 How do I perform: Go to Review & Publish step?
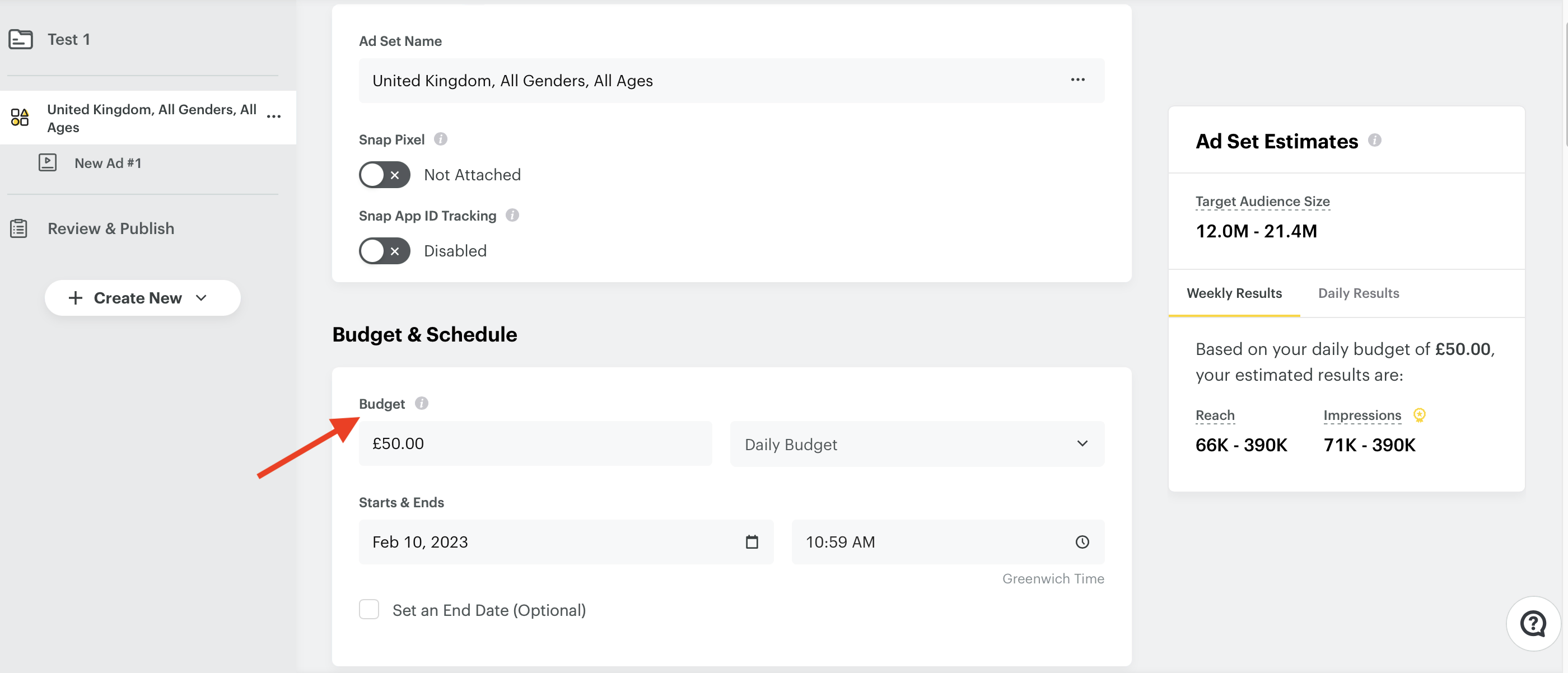pos(111,228)
